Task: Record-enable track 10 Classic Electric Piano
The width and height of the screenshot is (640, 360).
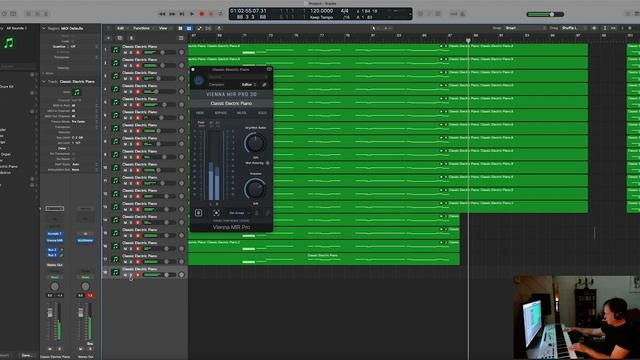Action: pyautogui.click(x=138, y=170)
